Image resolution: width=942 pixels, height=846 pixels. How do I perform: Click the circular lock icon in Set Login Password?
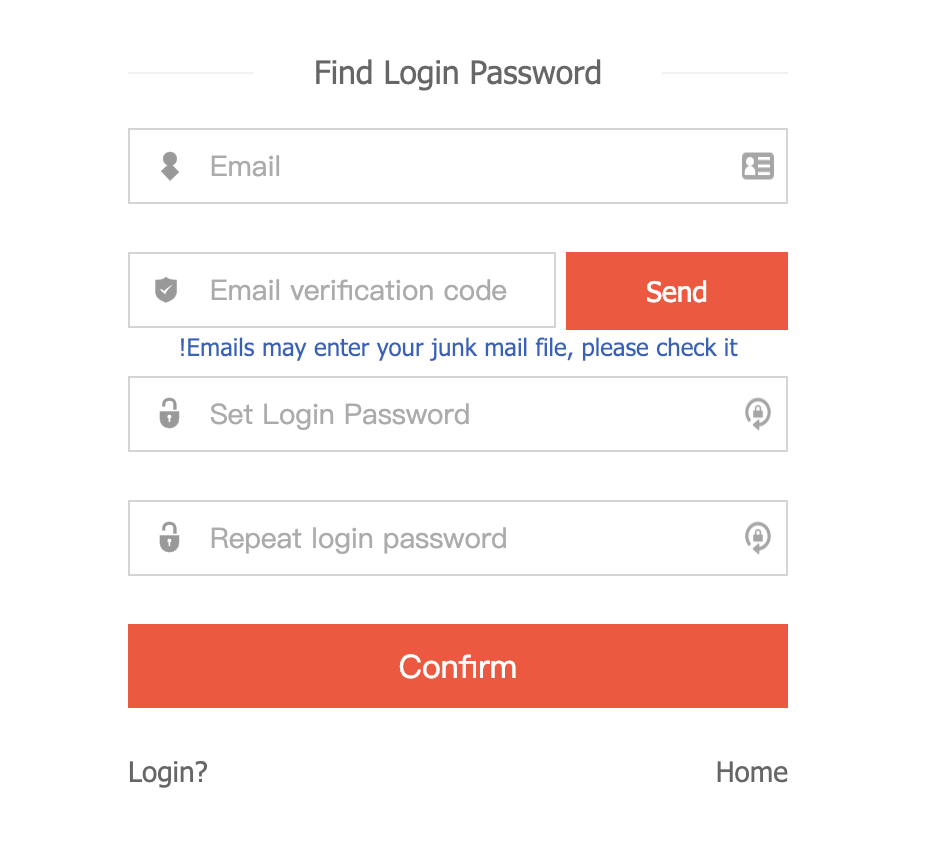(x=757, y=413)
